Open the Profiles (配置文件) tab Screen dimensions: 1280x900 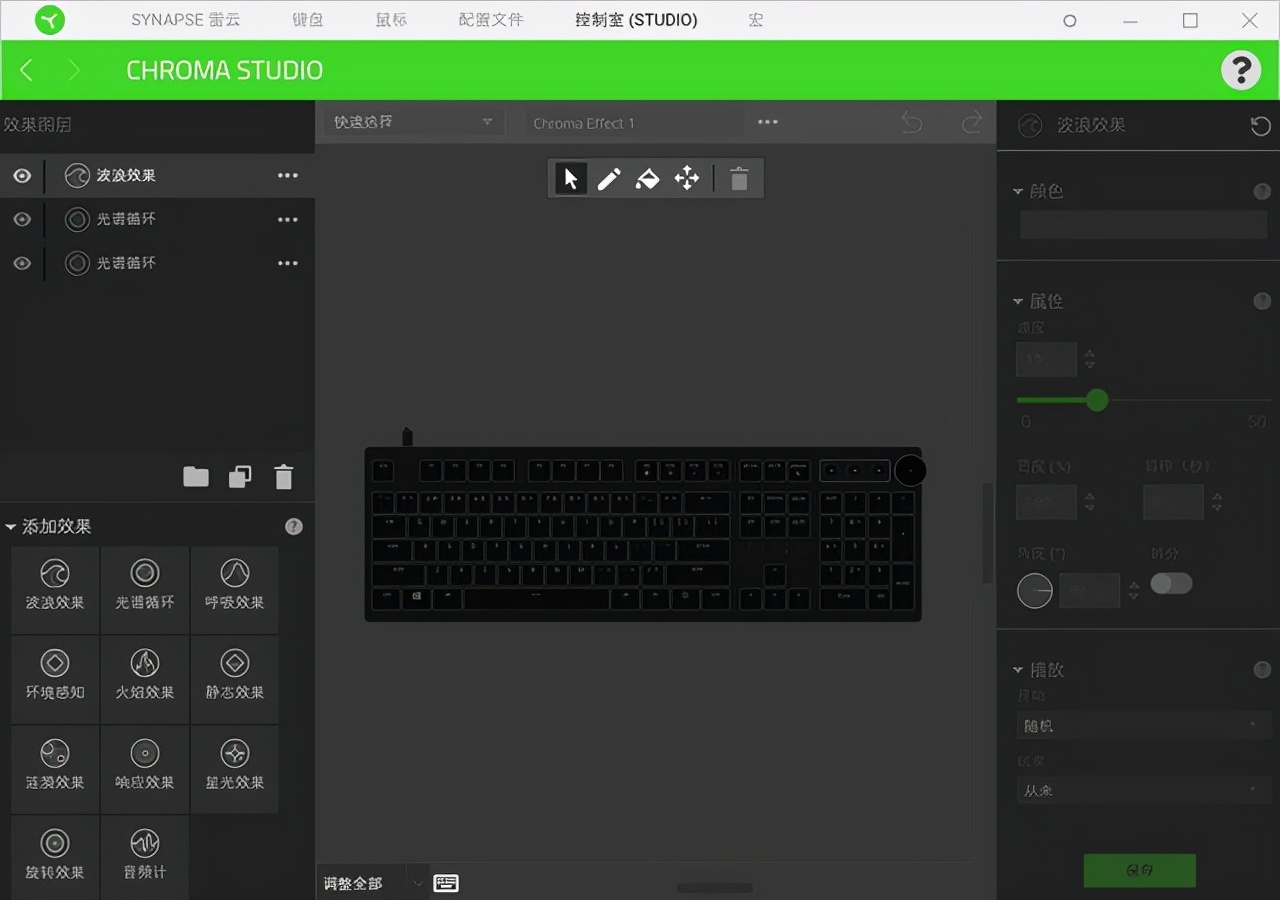tap(491, 20)
